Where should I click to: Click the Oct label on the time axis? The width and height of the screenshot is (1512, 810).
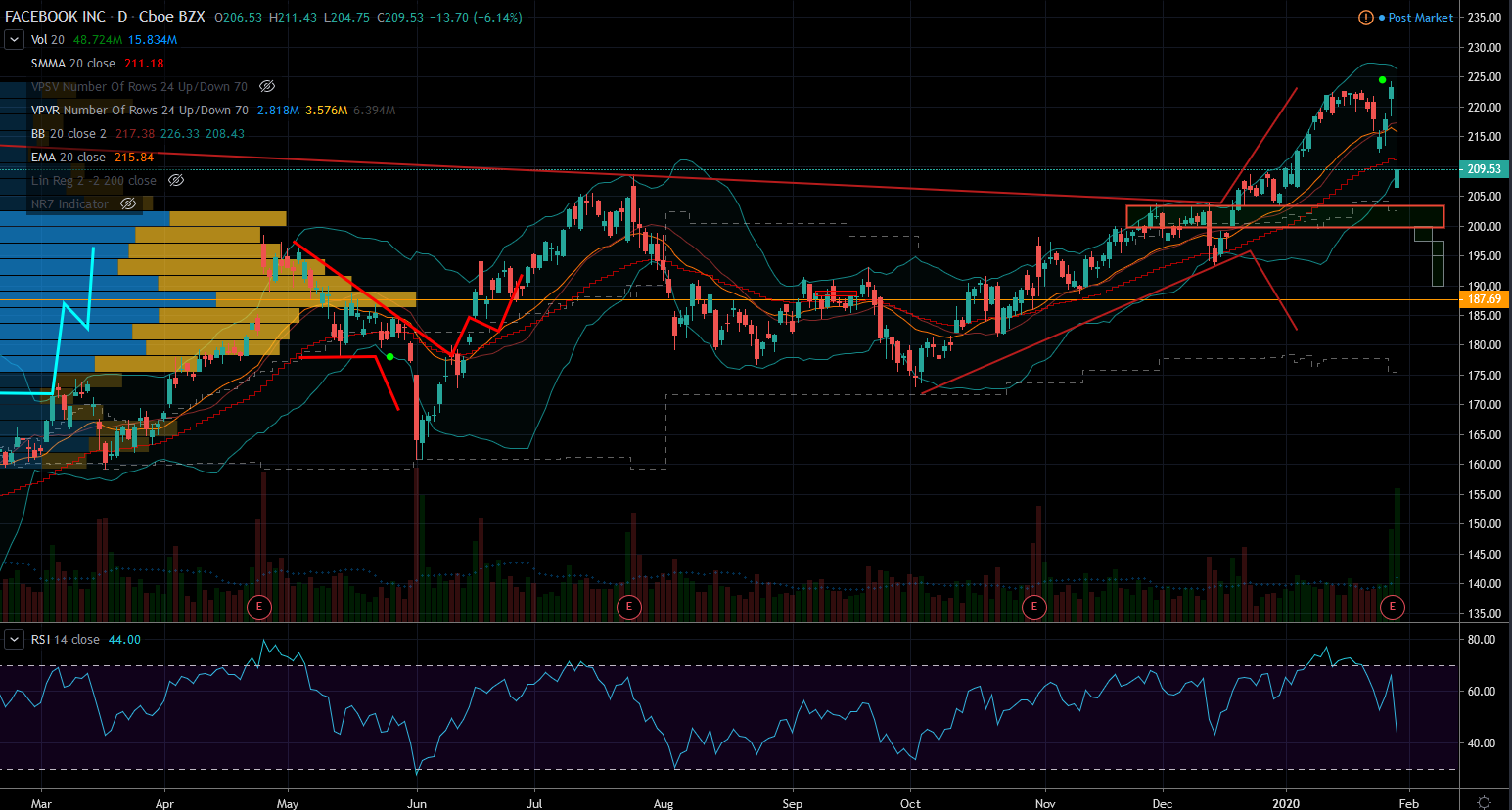tap(910, 803)
